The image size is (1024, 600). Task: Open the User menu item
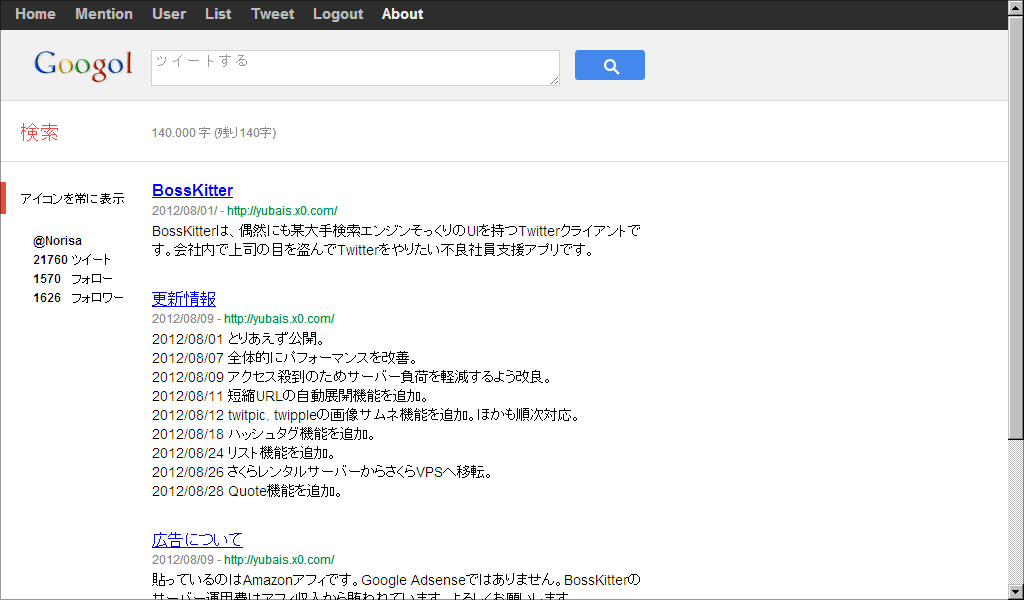(169, 14)
